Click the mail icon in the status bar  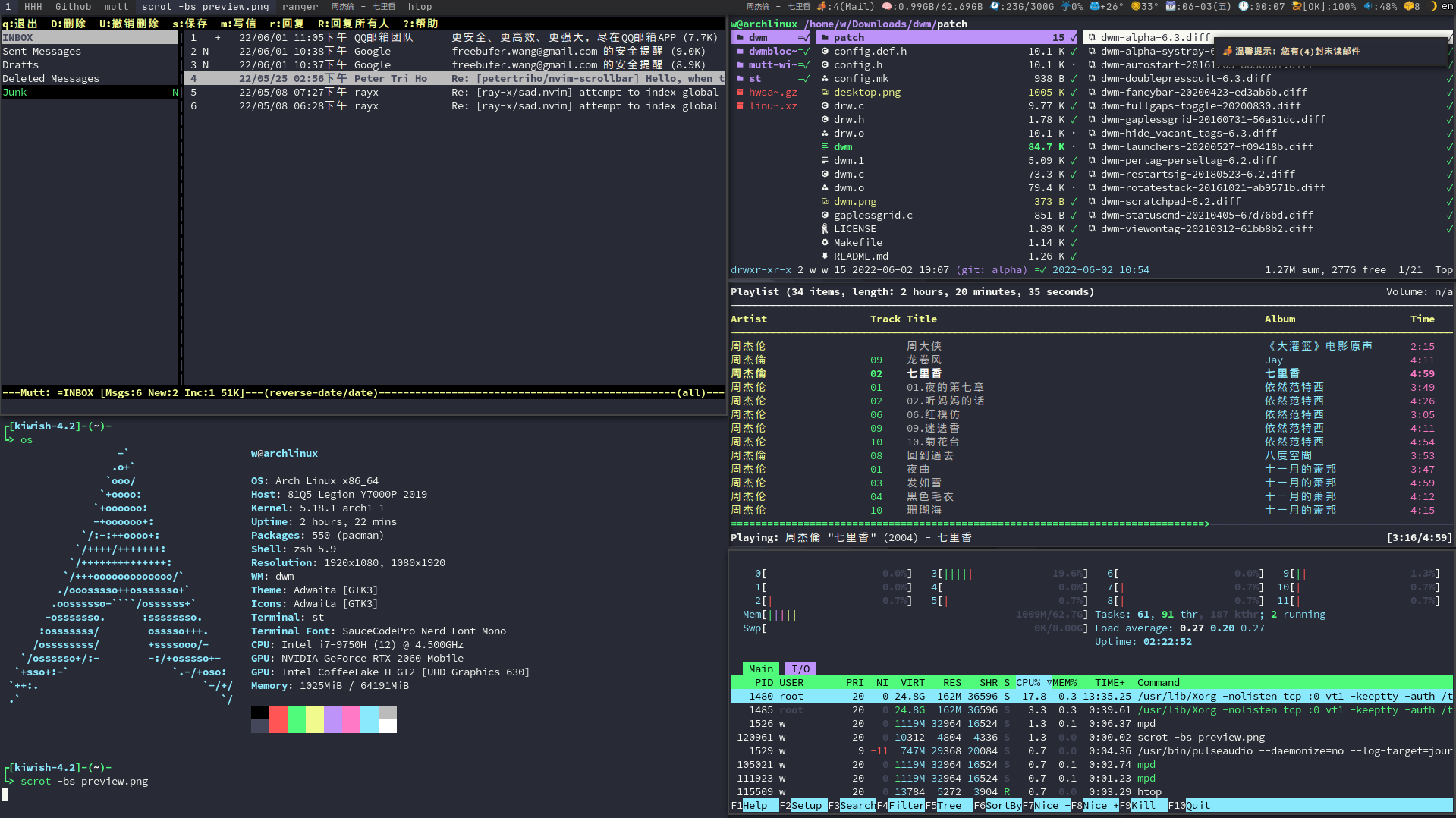point(821,6)
